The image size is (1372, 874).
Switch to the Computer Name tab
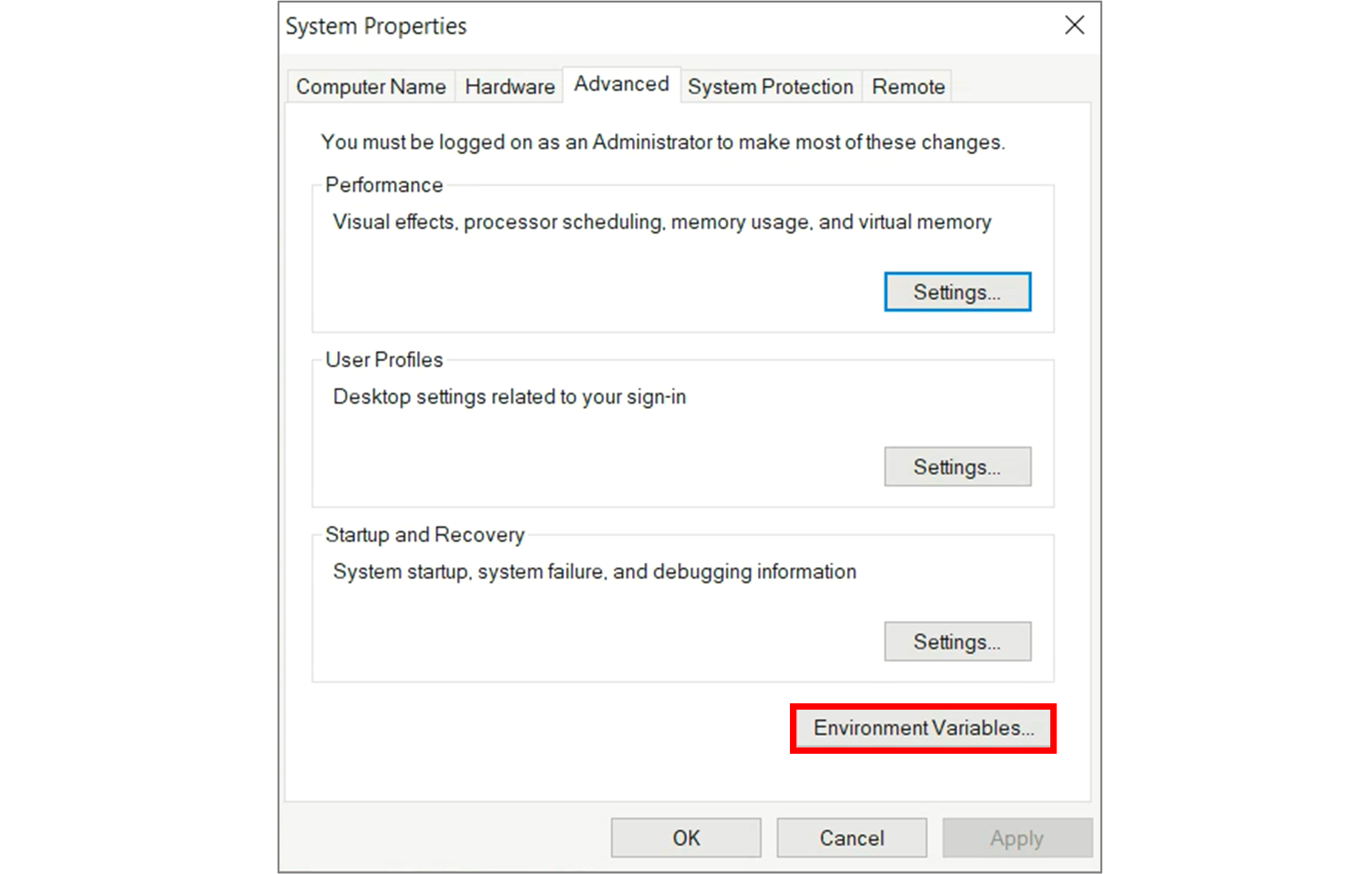[x=371, y=86]
